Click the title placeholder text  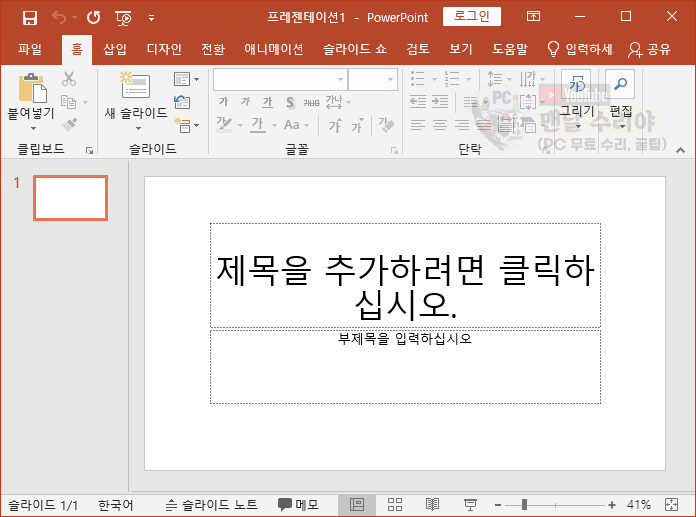(x=405, y=287)
